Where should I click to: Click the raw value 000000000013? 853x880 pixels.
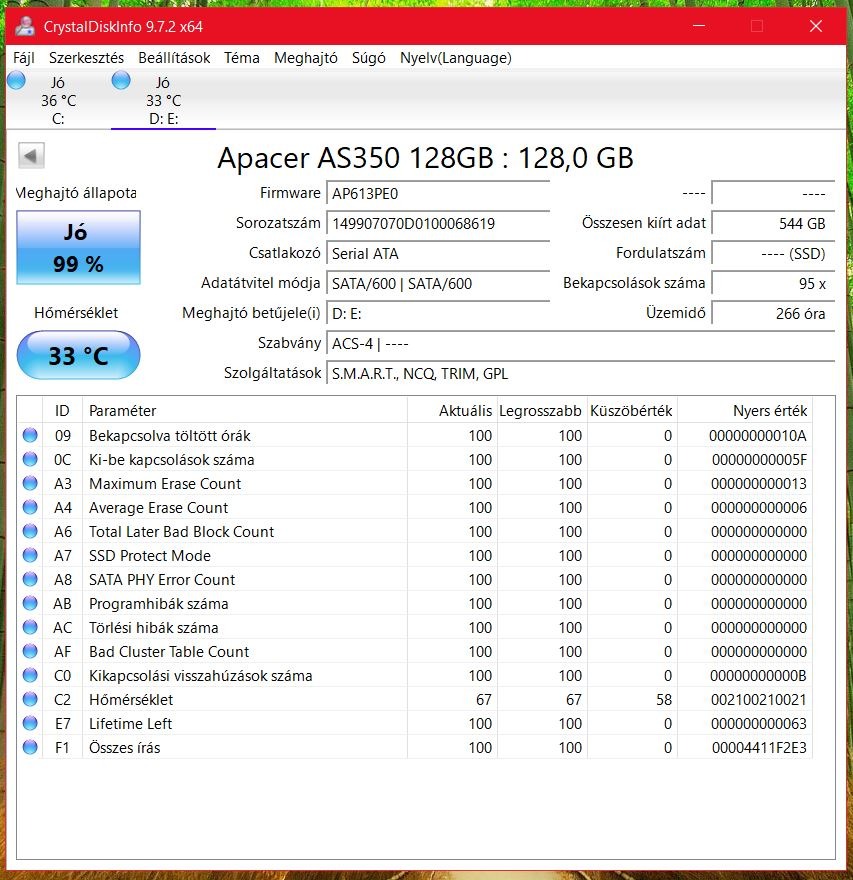(759, 484)
